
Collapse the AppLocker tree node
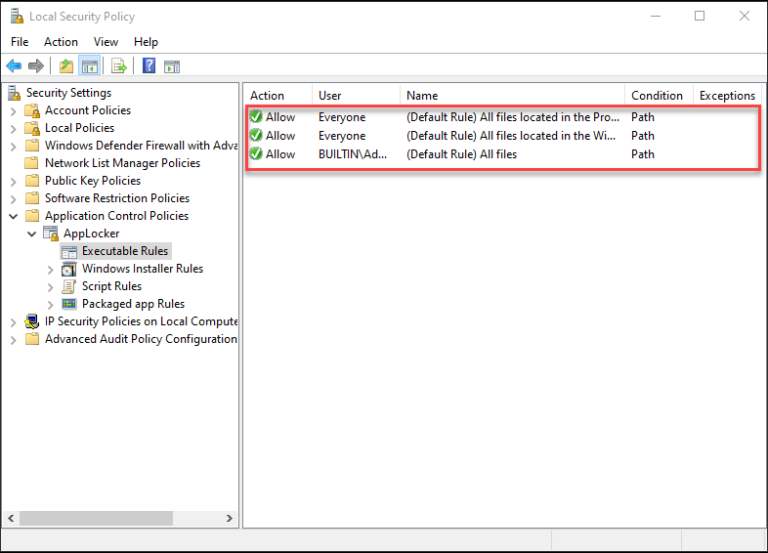point(33,234)
